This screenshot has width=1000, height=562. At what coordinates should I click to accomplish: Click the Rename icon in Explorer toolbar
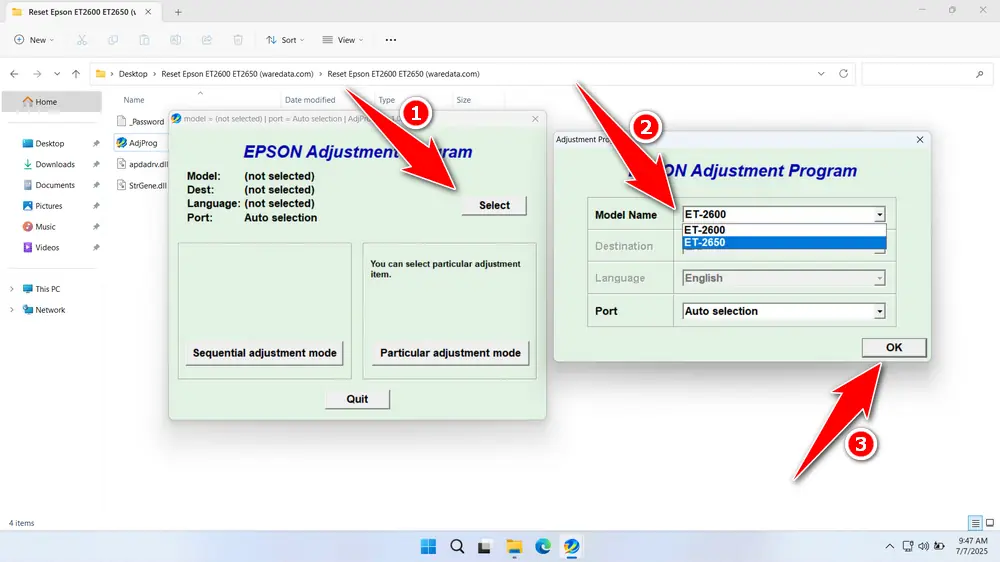[175, 40]
